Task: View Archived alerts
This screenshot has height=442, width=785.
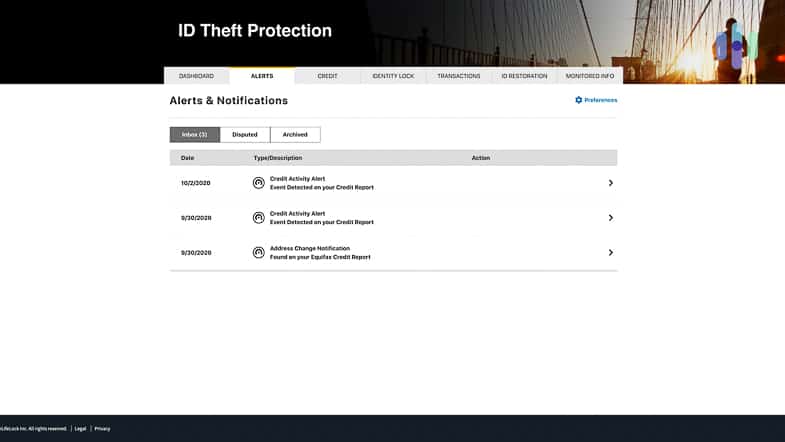Action: point(295,134)
